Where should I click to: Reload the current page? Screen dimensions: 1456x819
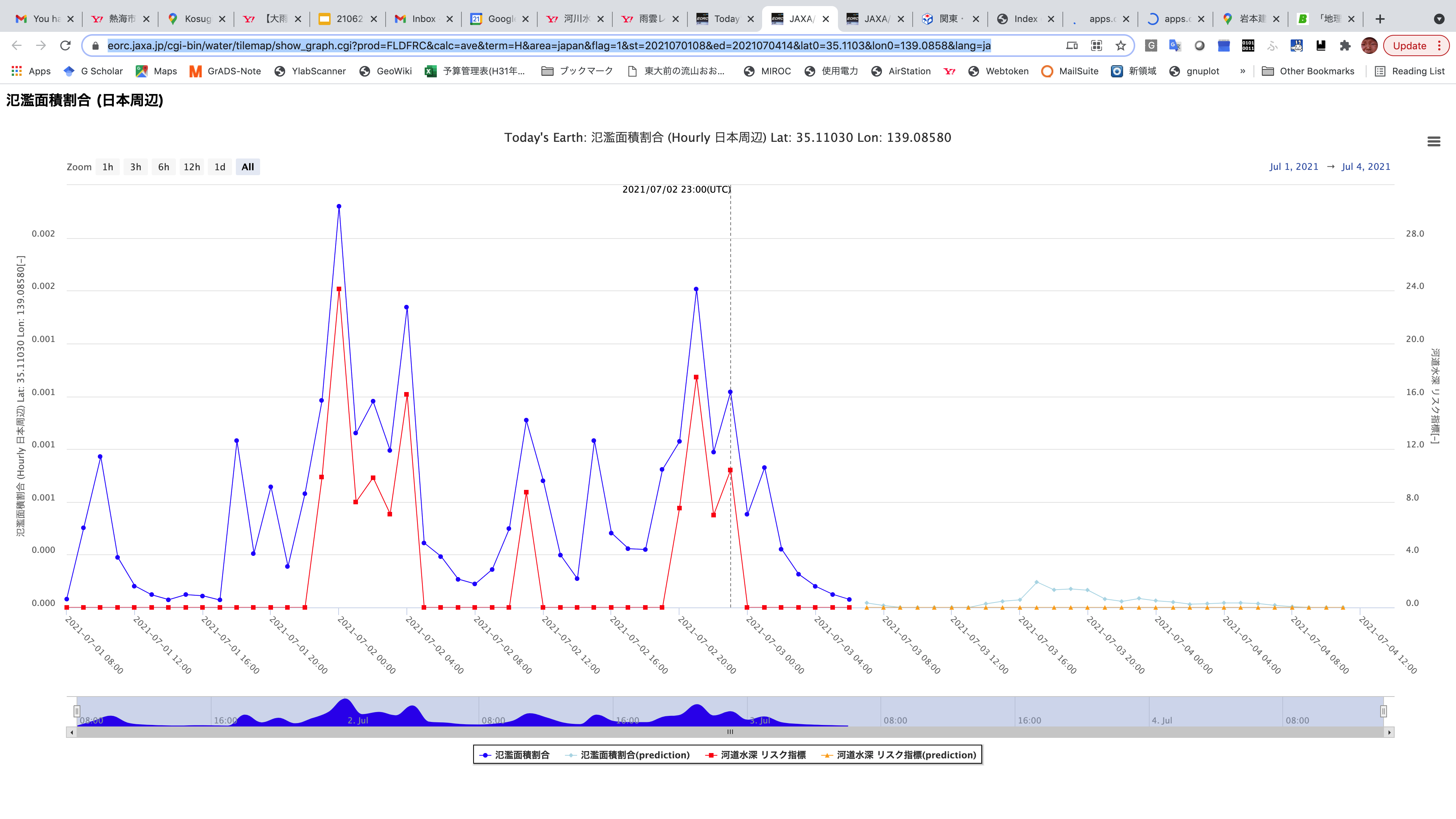[x=66, y=46]
